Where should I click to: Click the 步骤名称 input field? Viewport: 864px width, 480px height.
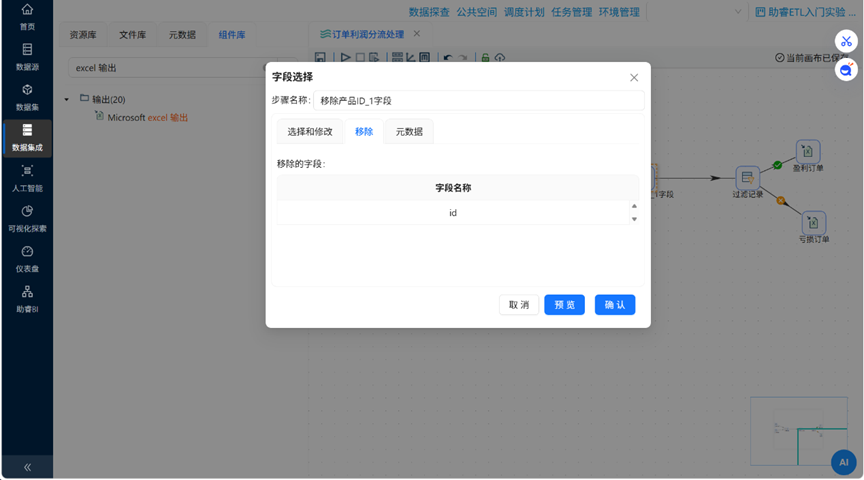pos(478,101)
